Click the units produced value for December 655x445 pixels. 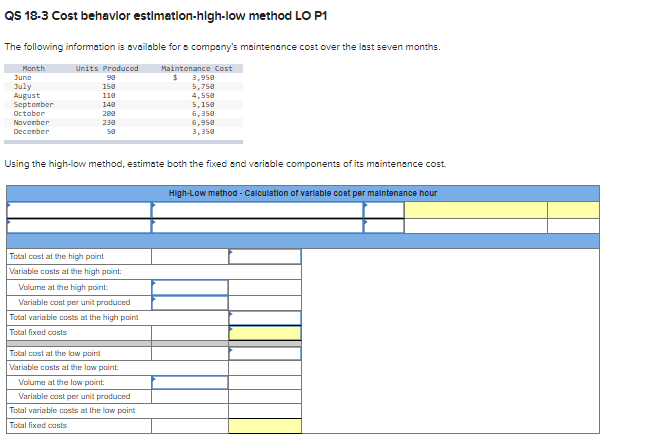(x=111, y=132)
